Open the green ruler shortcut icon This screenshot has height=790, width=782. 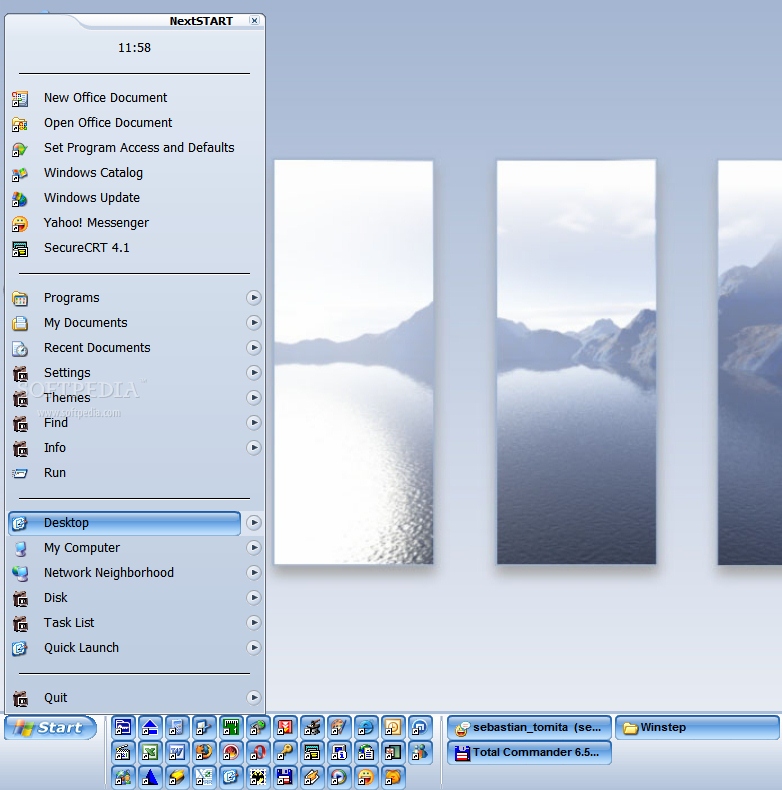231,727
